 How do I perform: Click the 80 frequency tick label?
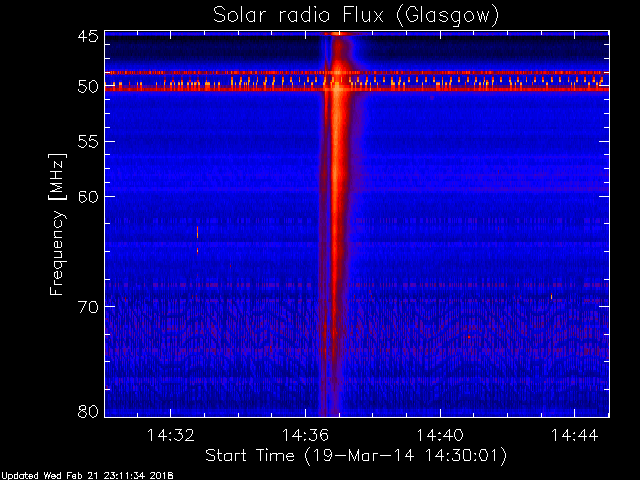[x=88, y=411]
